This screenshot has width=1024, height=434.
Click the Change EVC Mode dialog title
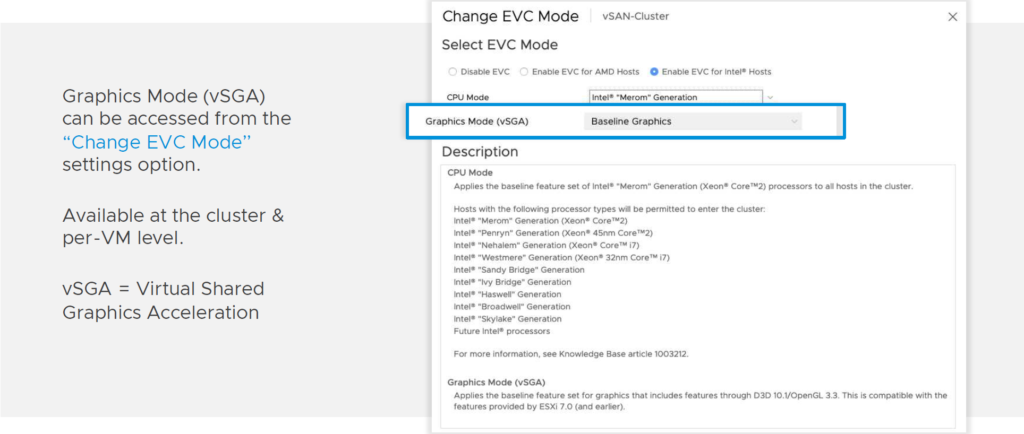[511, 16]
